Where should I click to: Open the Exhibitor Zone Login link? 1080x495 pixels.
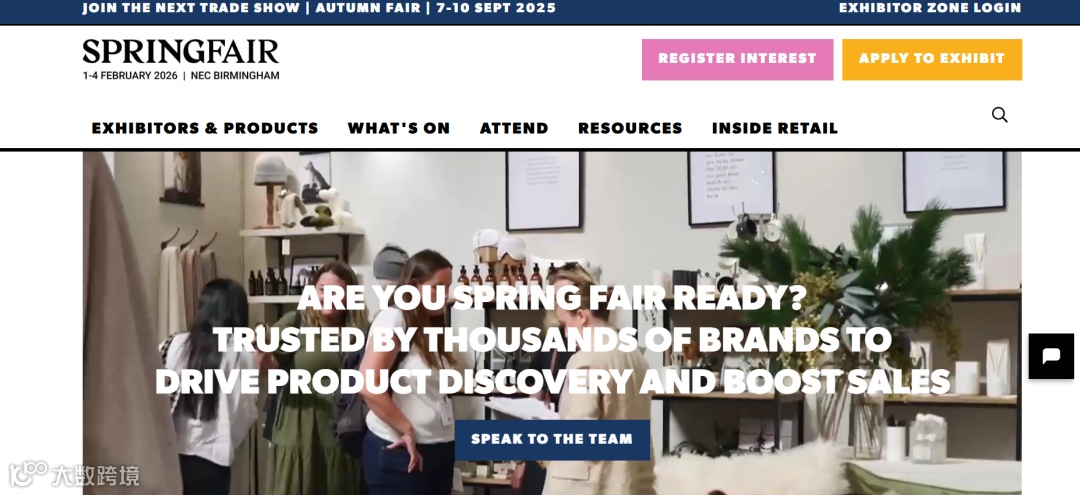coord(930,8)
